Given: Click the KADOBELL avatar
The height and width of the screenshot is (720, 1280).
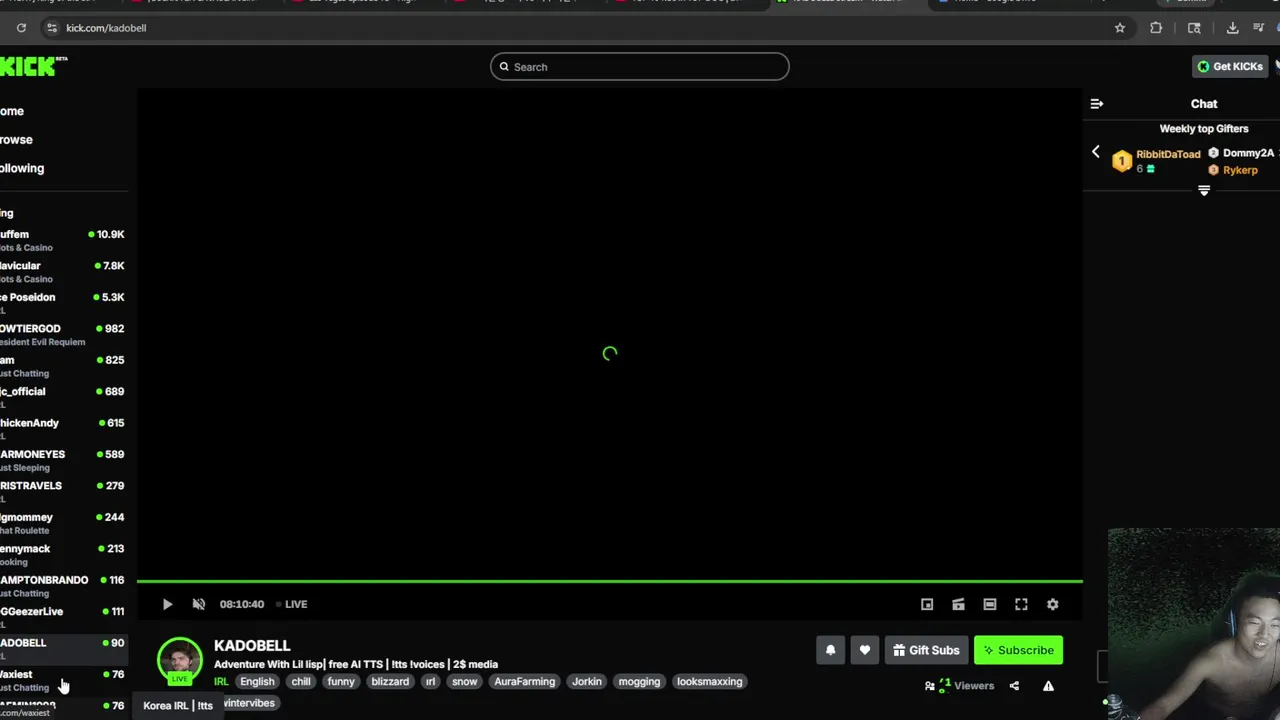Looking at the screenshot, I should point(180,660).
